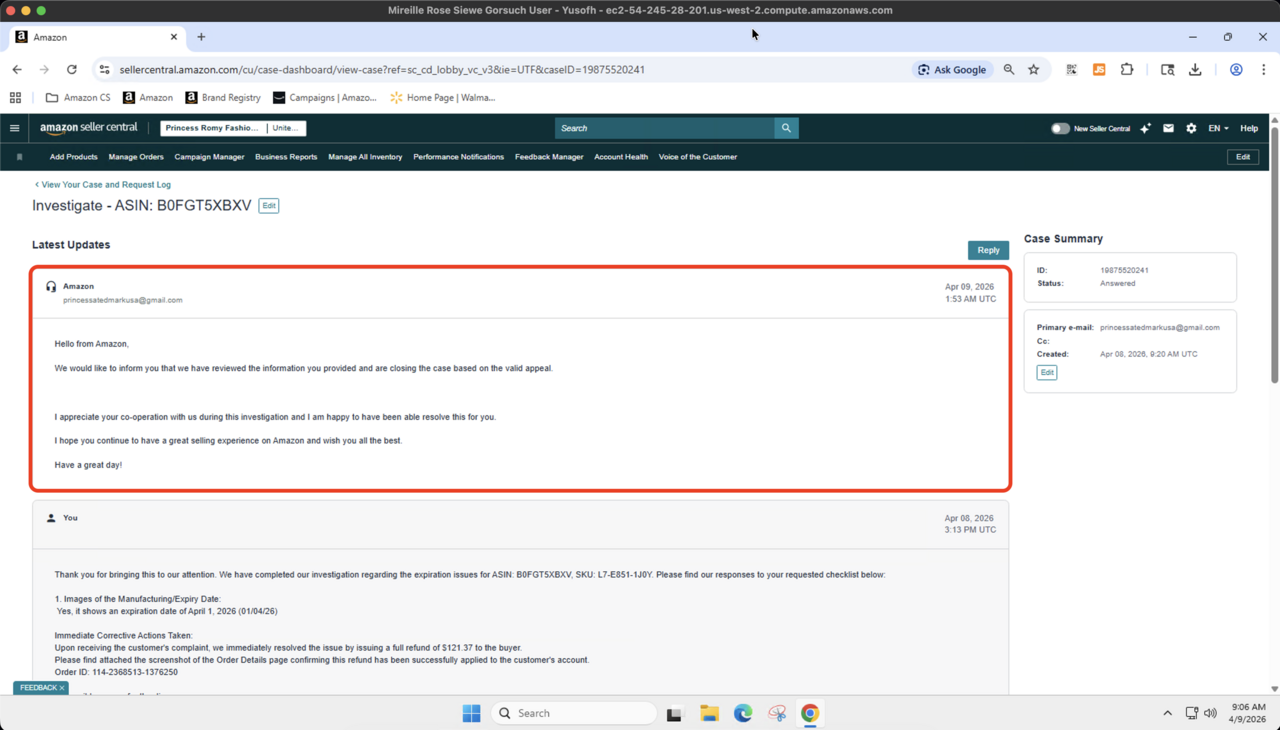Open the Chrome profile avatar
Viewport: 1280px width, 730px height.
(x=1236, y=70)
